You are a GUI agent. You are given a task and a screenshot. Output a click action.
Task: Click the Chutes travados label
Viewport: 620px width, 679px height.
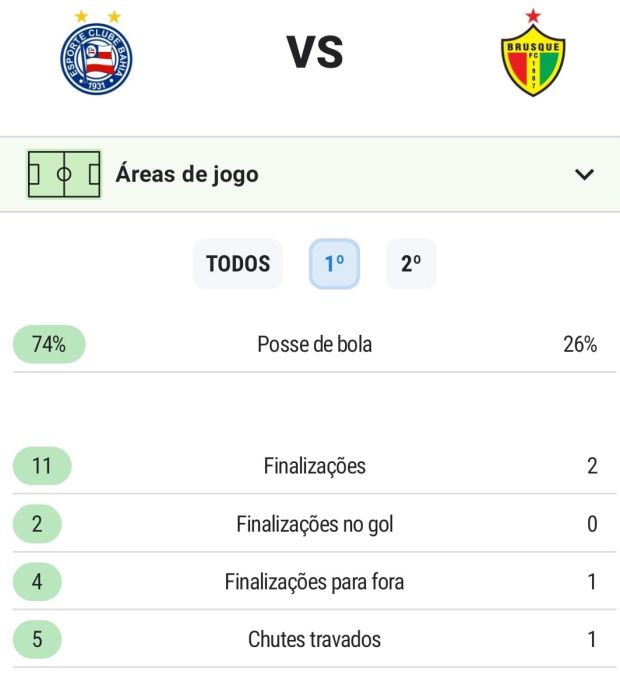coord(314,640)
